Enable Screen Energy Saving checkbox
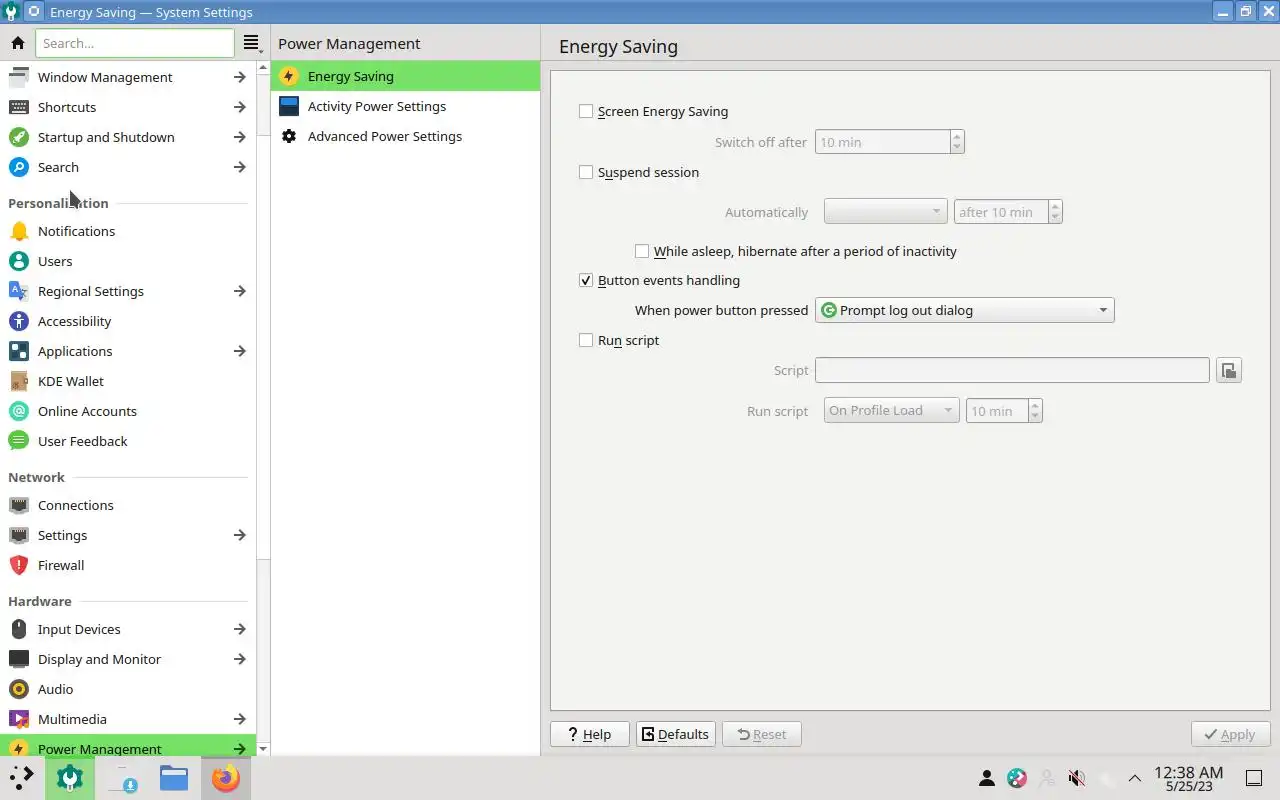The image size is (1280, 800). [586, 111]
